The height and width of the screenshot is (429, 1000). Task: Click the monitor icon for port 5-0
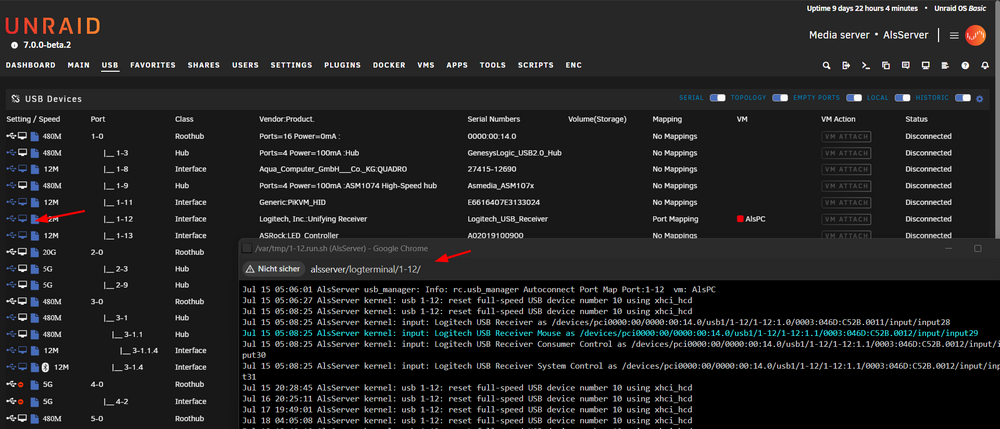pyautogui.click(x=22, y=418)
